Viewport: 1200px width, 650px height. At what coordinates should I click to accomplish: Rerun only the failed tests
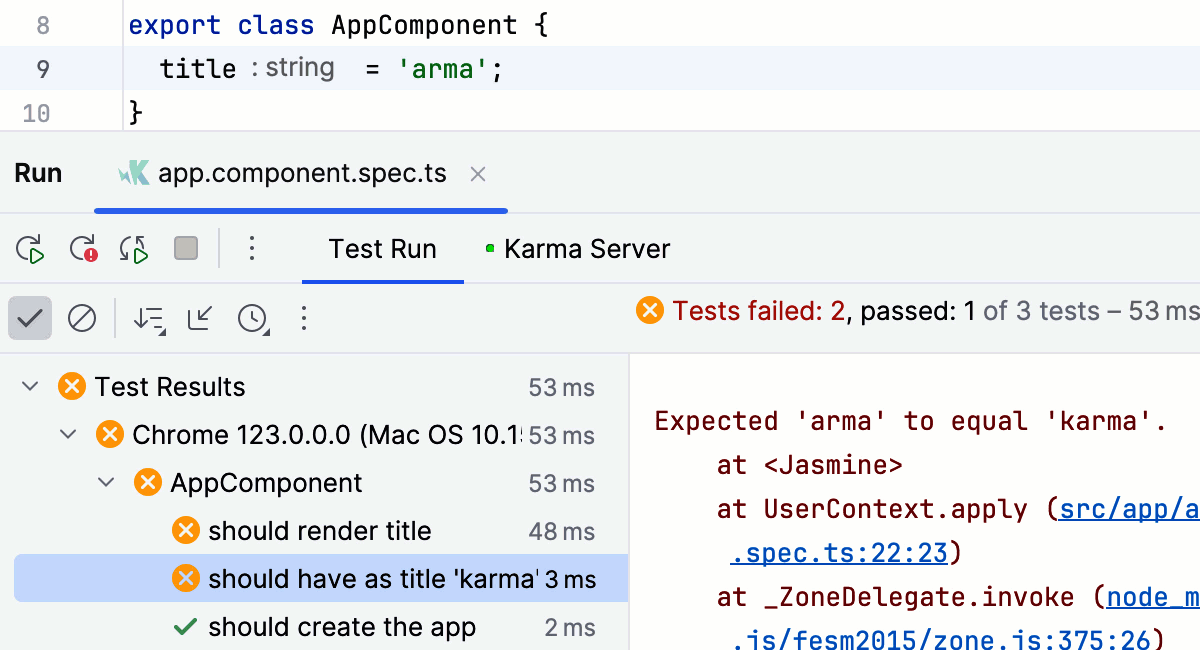click(84, 248)
